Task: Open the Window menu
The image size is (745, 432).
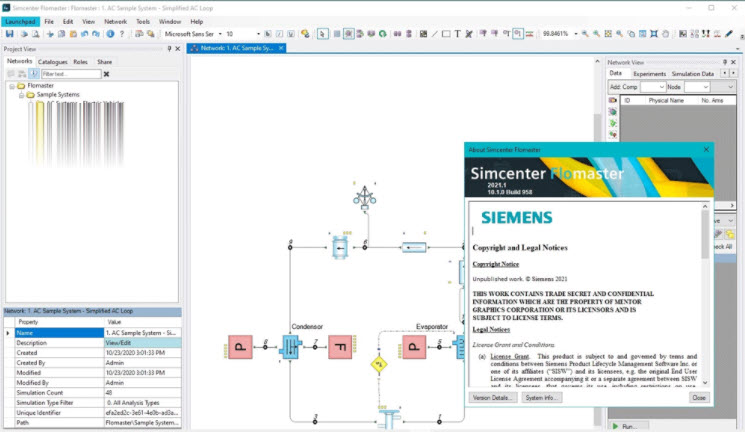Action: click(x=170, y=21)
